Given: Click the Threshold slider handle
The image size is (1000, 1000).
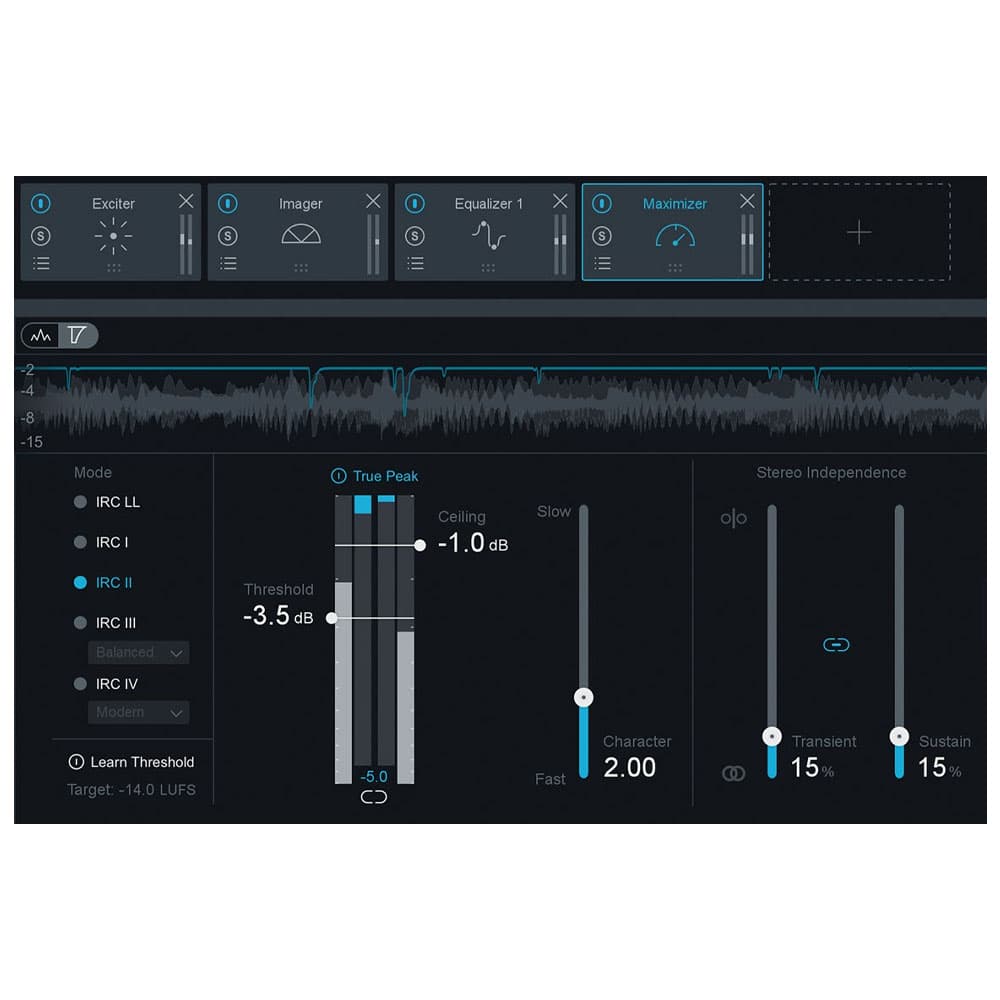Looking at the screenshot, I should 332,618.
